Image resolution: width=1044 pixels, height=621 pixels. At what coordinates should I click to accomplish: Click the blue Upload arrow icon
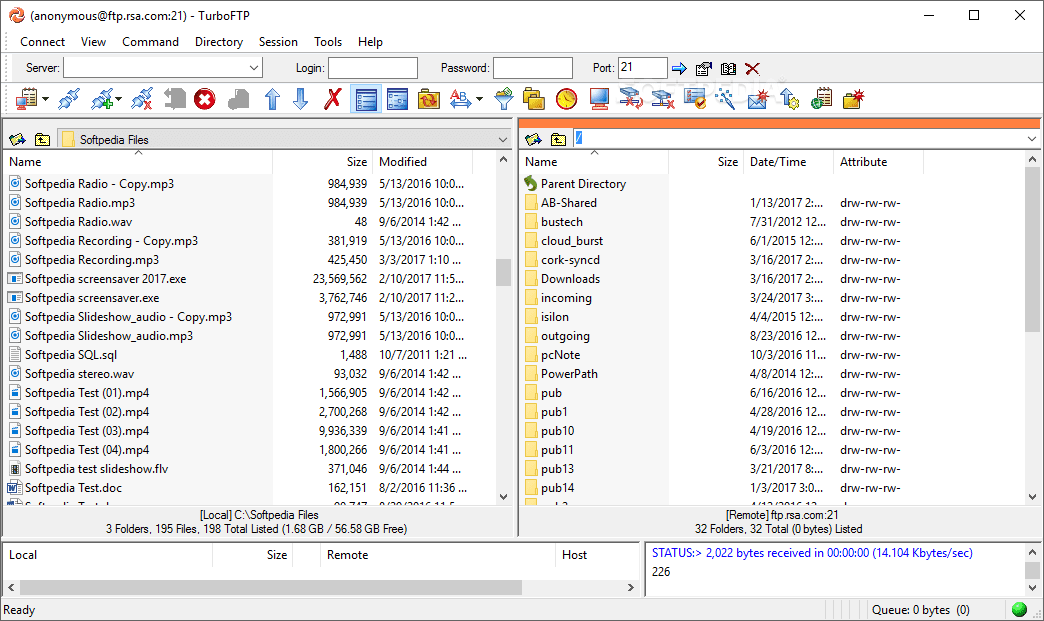[x=272, y=100]
